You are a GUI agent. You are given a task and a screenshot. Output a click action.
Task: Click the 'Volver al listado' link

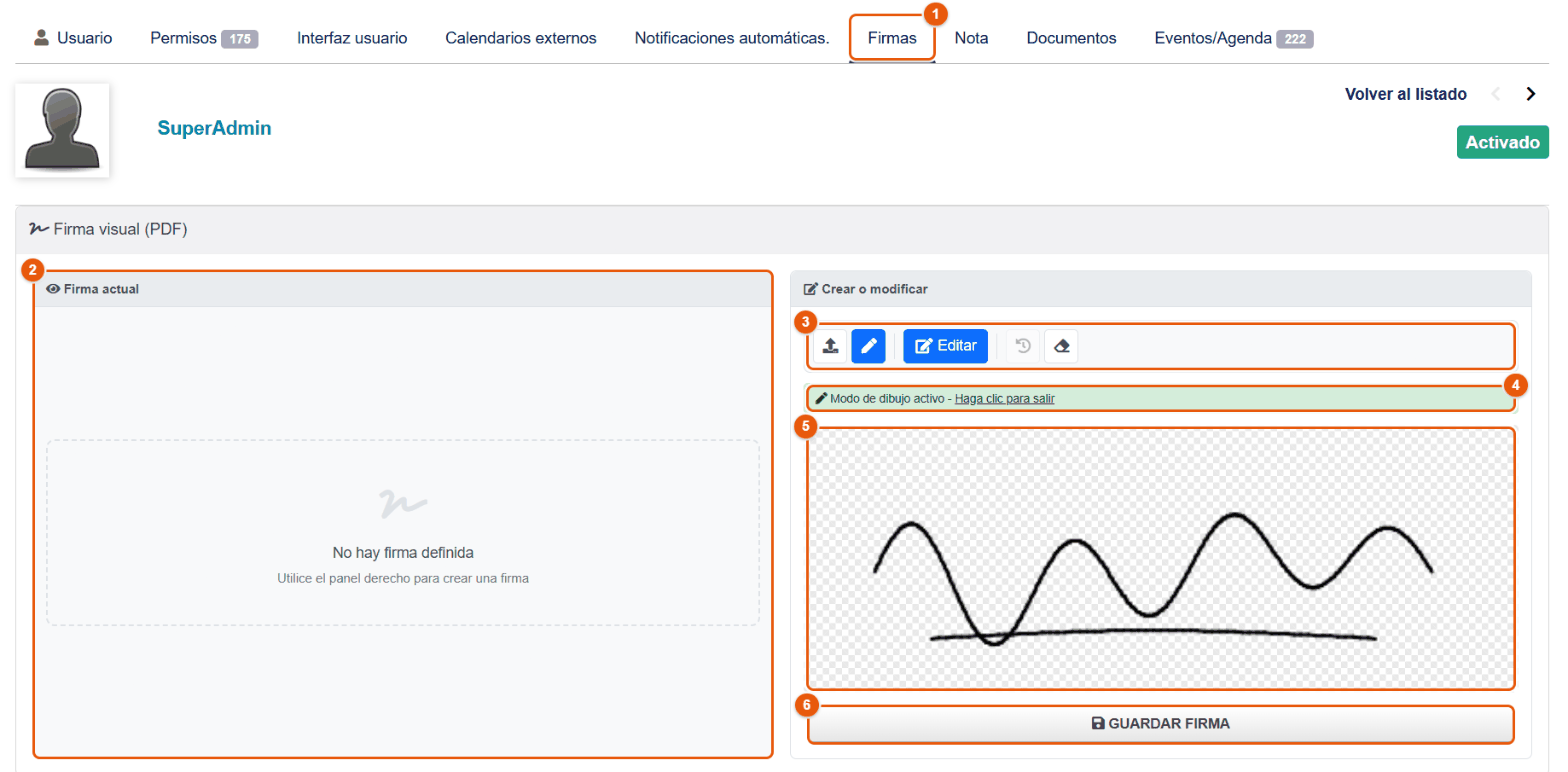coord(1406,94)
